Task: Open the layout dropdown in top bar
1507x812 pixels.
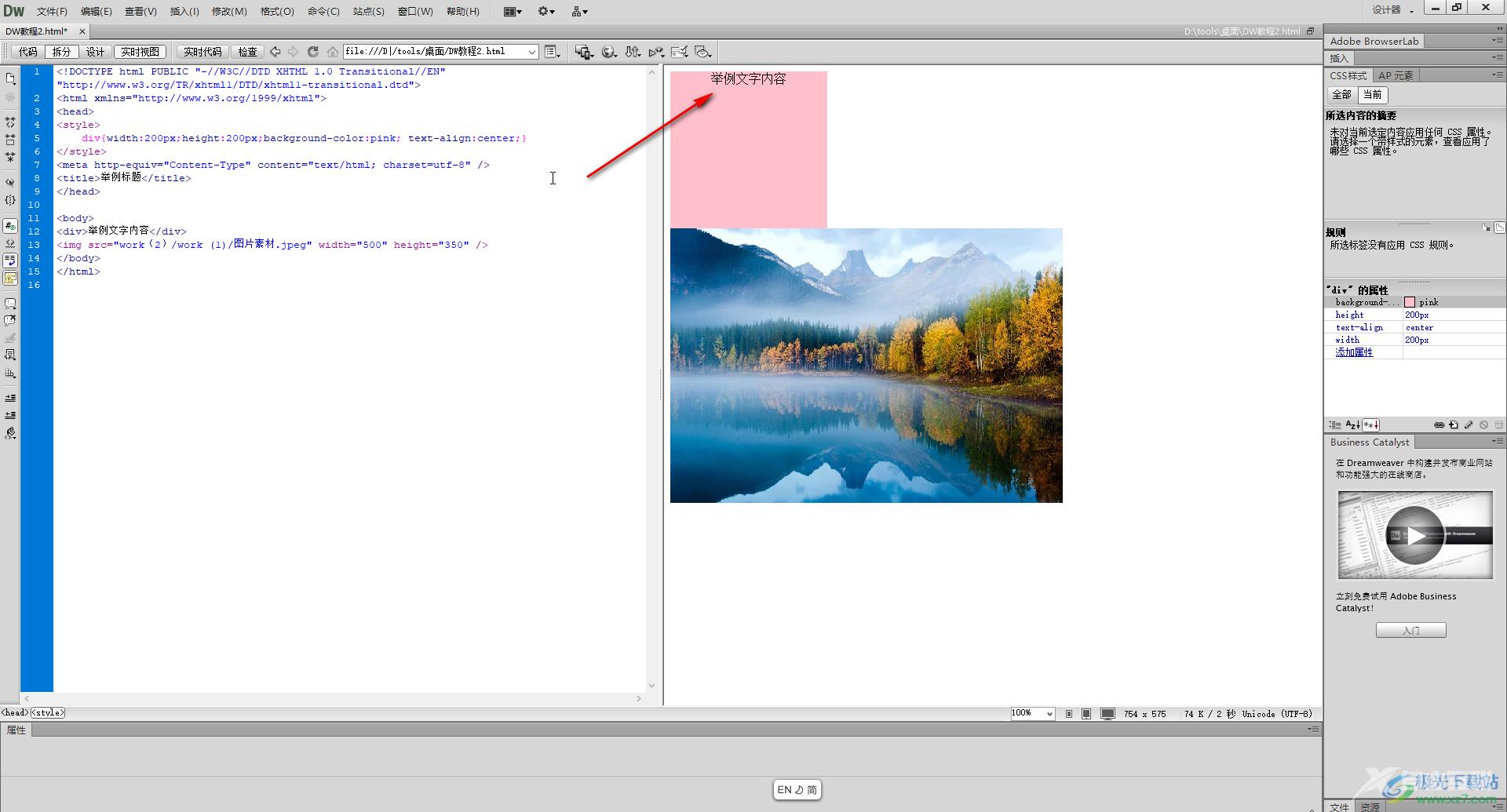Action: 513,11
